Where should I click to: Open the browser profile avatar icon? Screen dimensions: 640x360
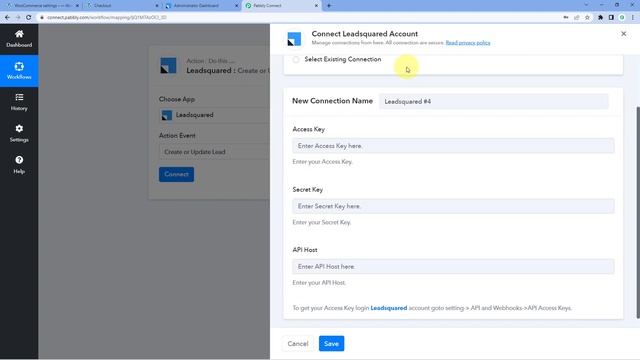coord(622,18)
